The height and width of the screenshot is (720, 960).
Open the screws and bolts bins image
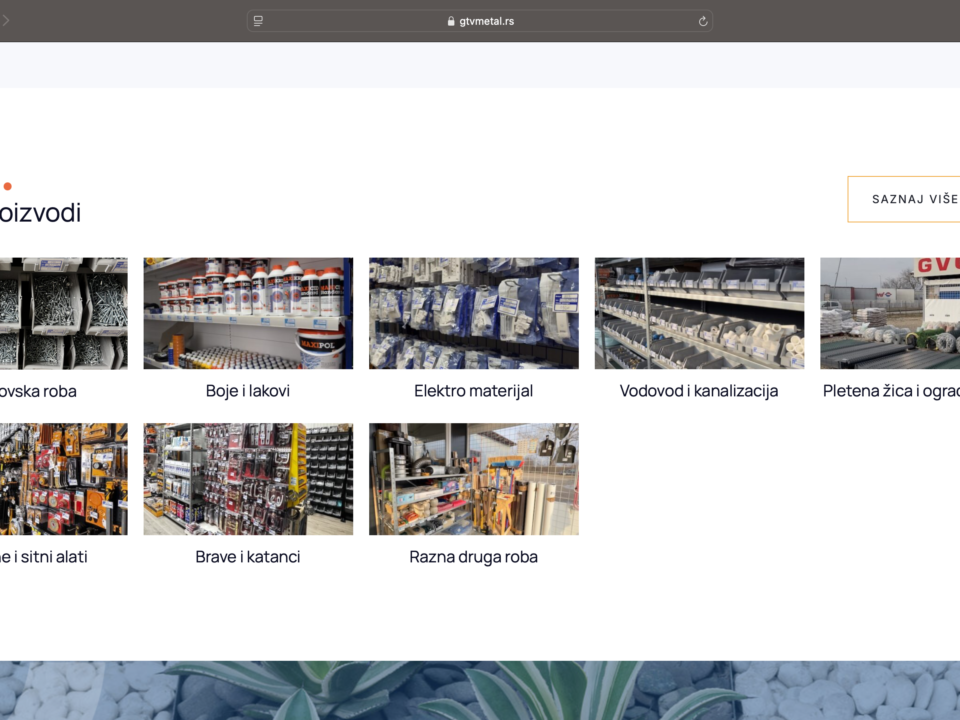coord(63,313)
